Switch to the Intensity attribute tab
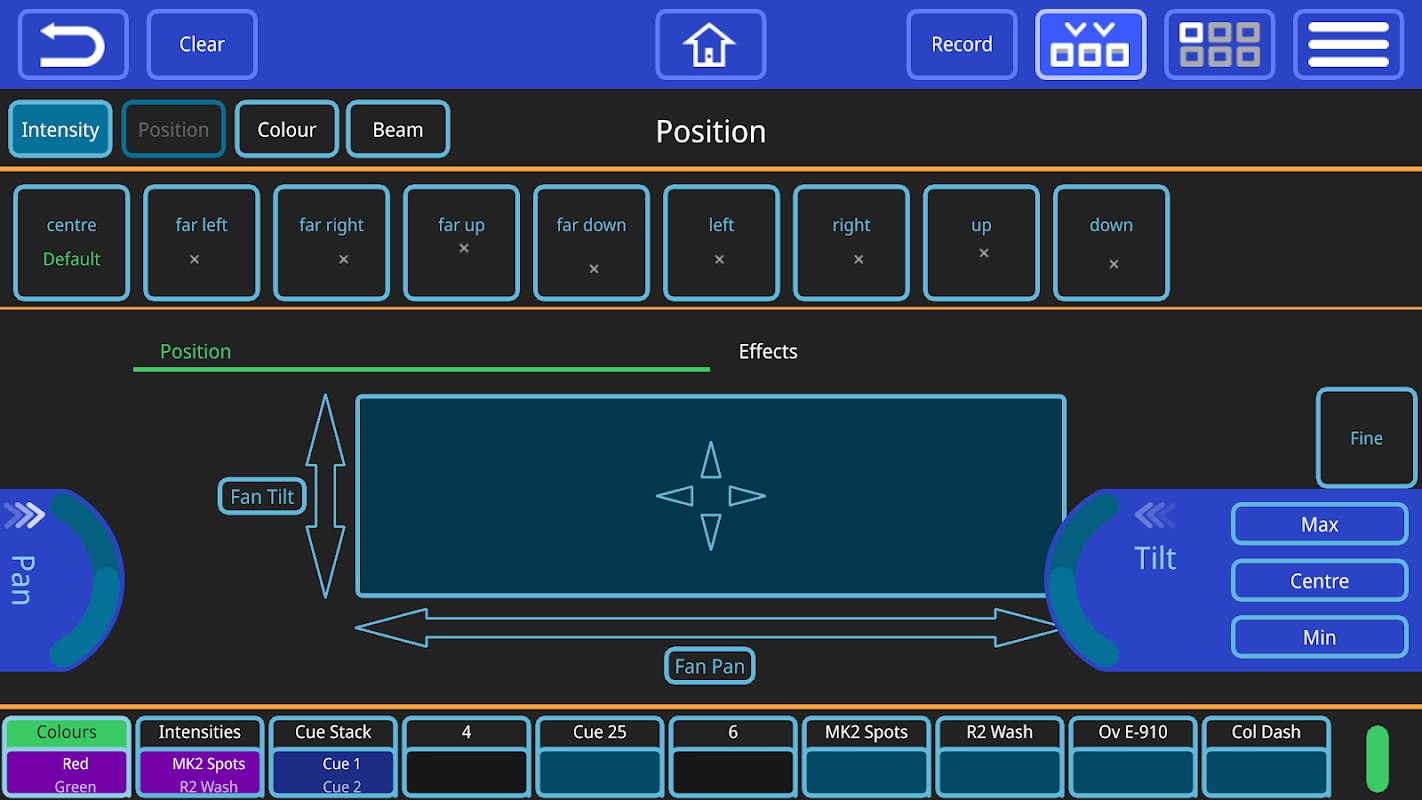 coord(60,129)
